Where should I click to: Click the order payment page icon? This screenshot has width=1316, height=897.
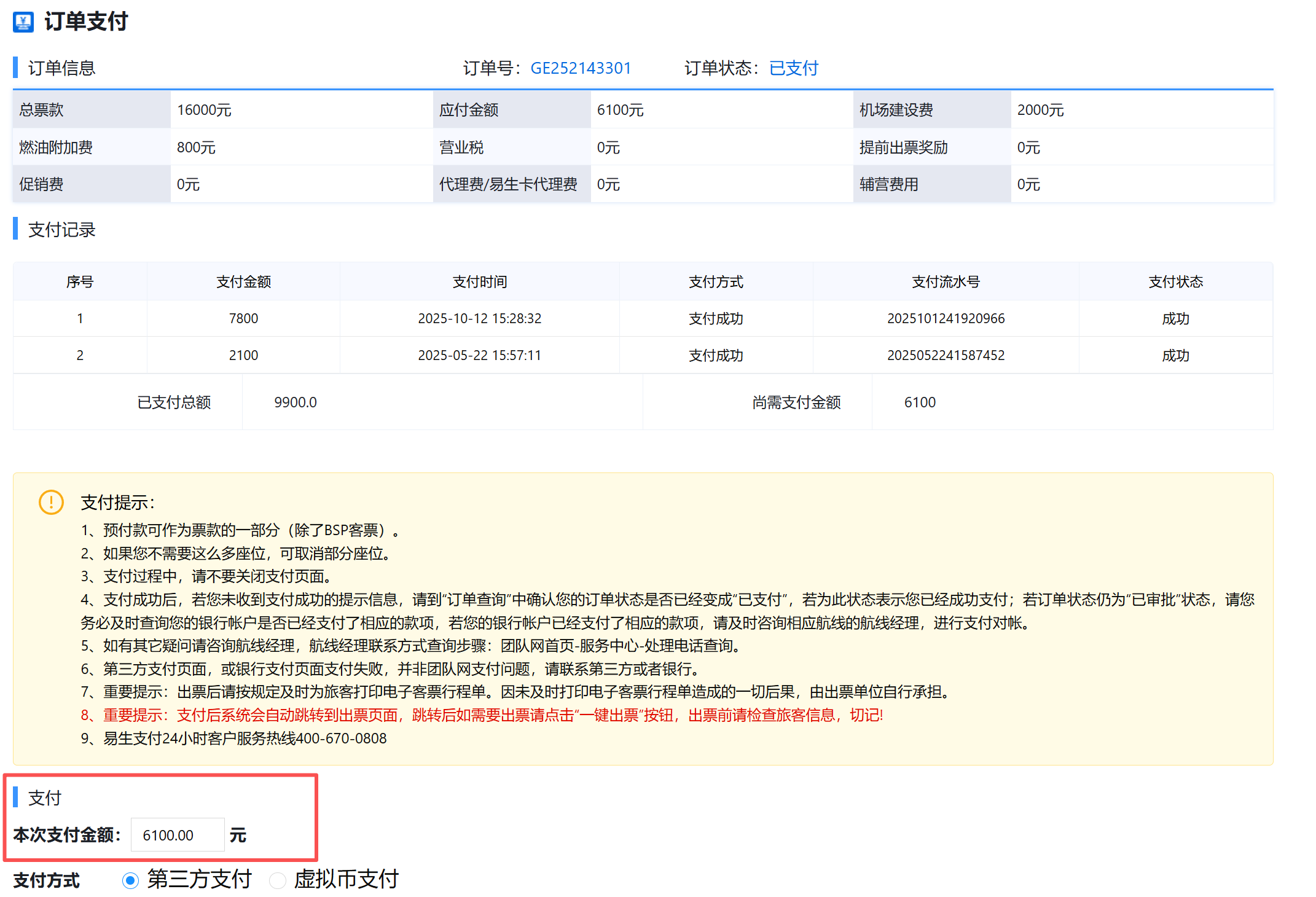coord(23,22)
